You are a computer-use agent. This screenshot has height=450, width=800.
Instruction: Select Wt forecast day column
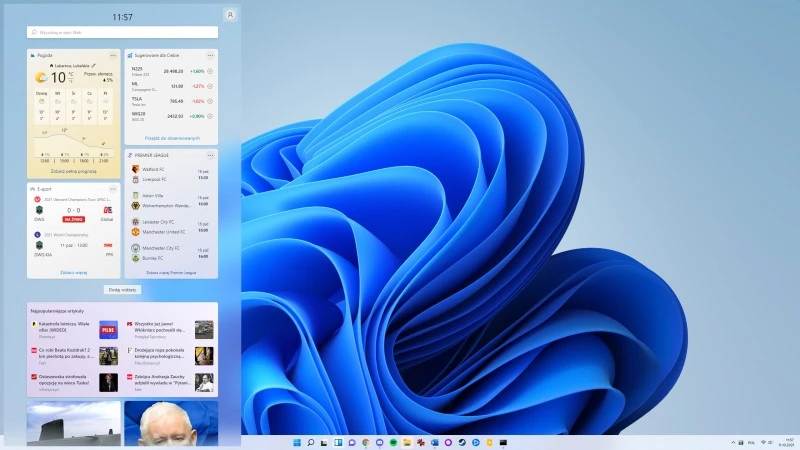point(58,107)
